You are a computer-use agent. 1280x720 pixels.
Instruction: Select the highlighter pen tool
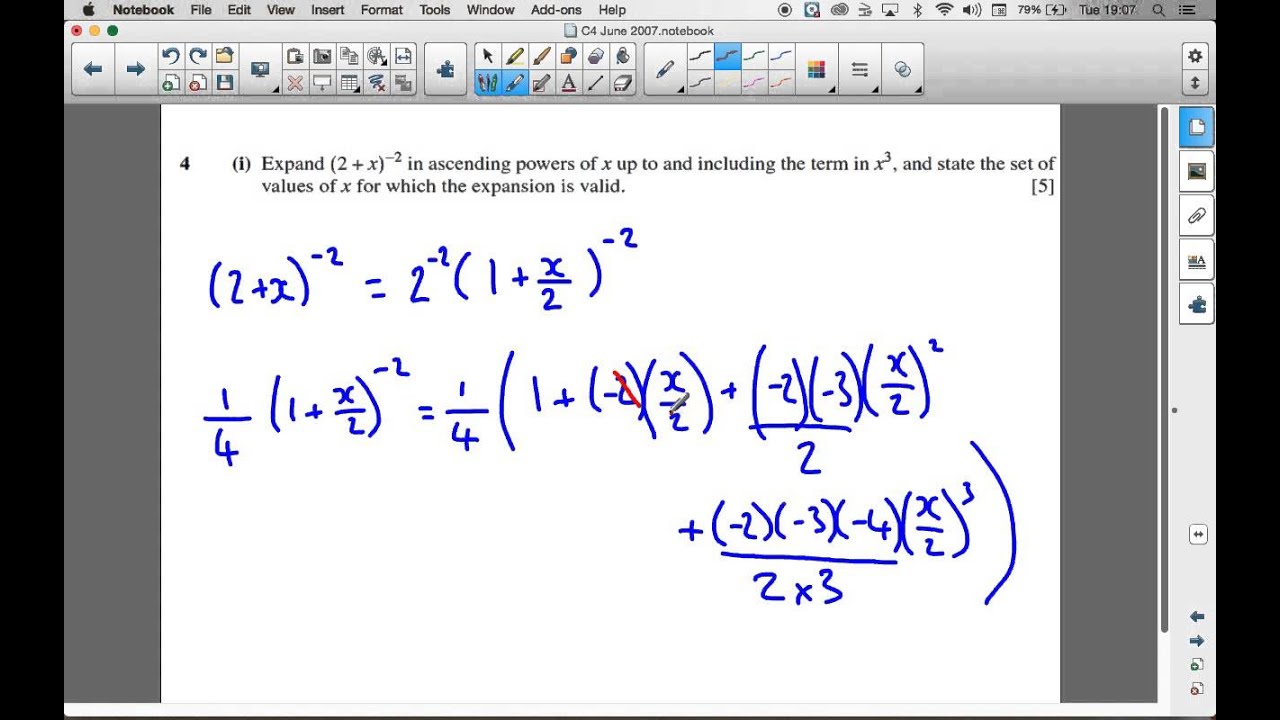[515, 56]
